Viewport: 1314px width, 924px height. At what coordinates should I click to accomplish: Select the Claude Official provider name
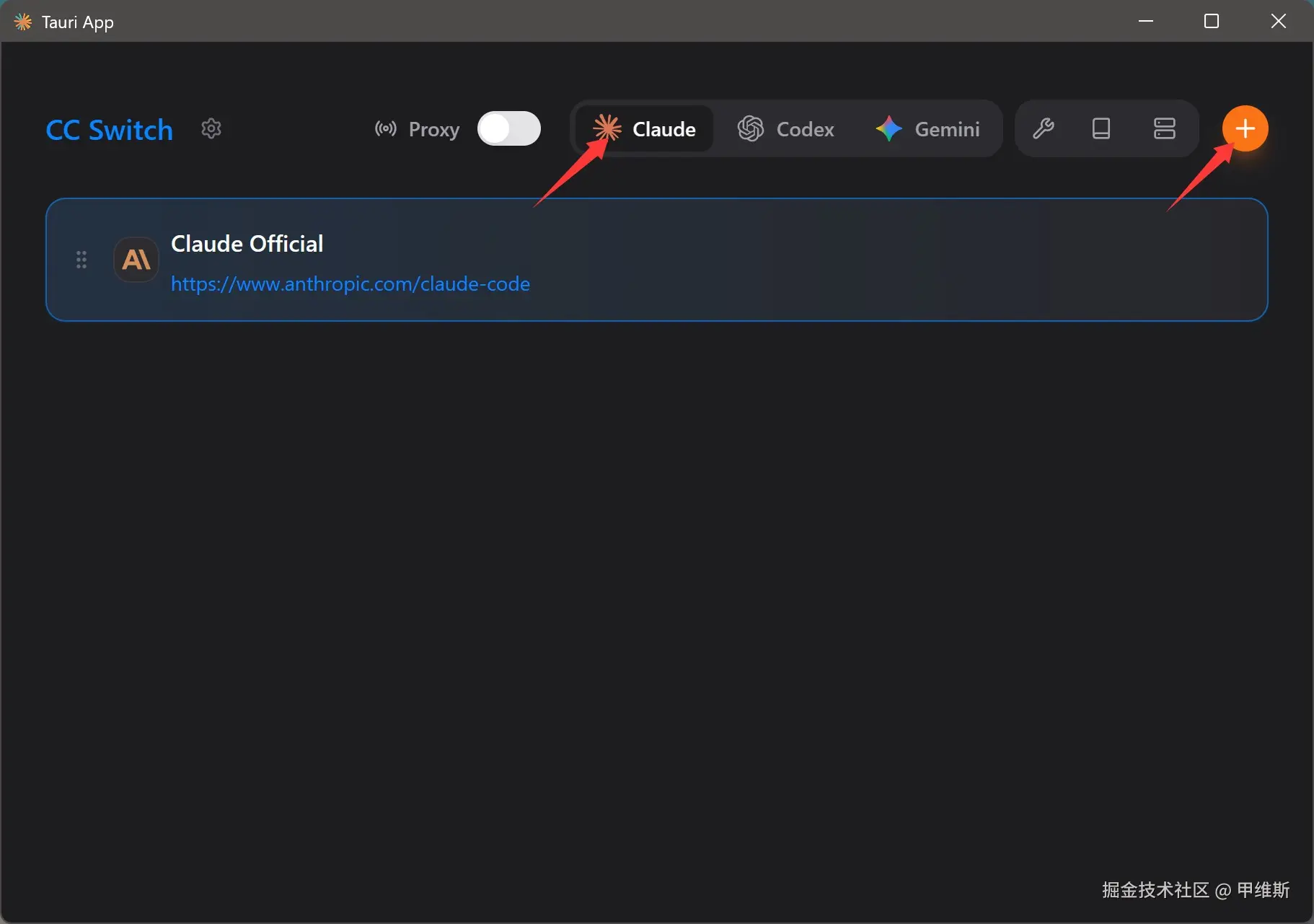(x=247, y=244)
